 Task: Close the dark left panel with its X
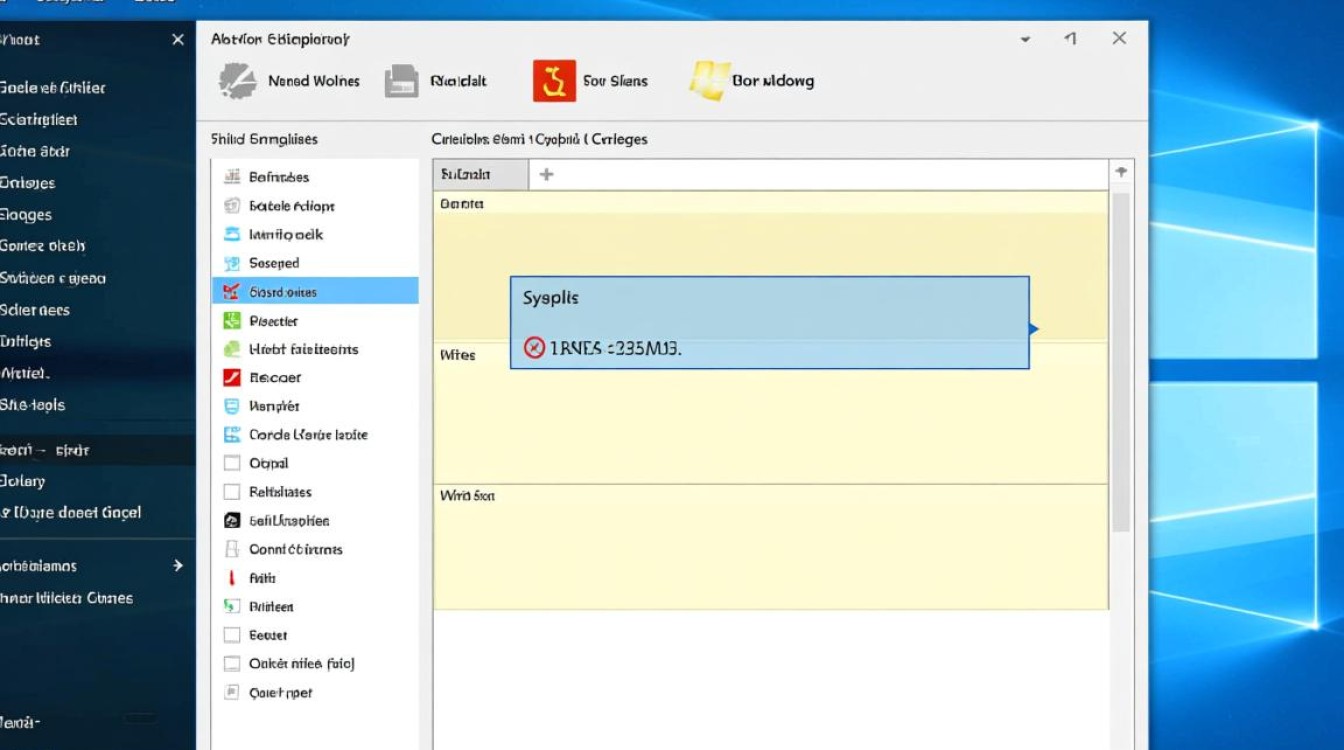point(178,40)
